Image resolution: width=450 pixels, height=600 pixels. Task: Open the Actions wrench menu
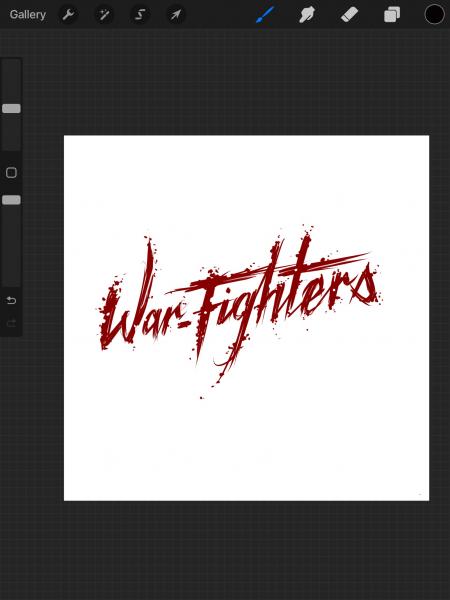click(68, 15)
